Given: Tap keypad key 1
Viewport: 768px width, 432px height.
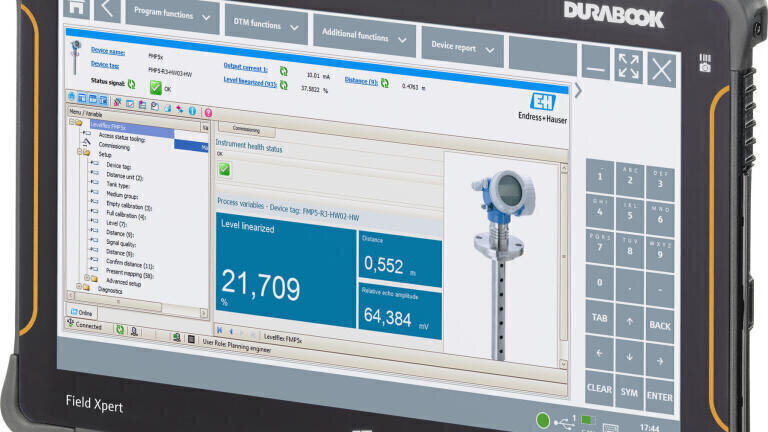Looking at the screenshot, I should (x=600, y=177).
